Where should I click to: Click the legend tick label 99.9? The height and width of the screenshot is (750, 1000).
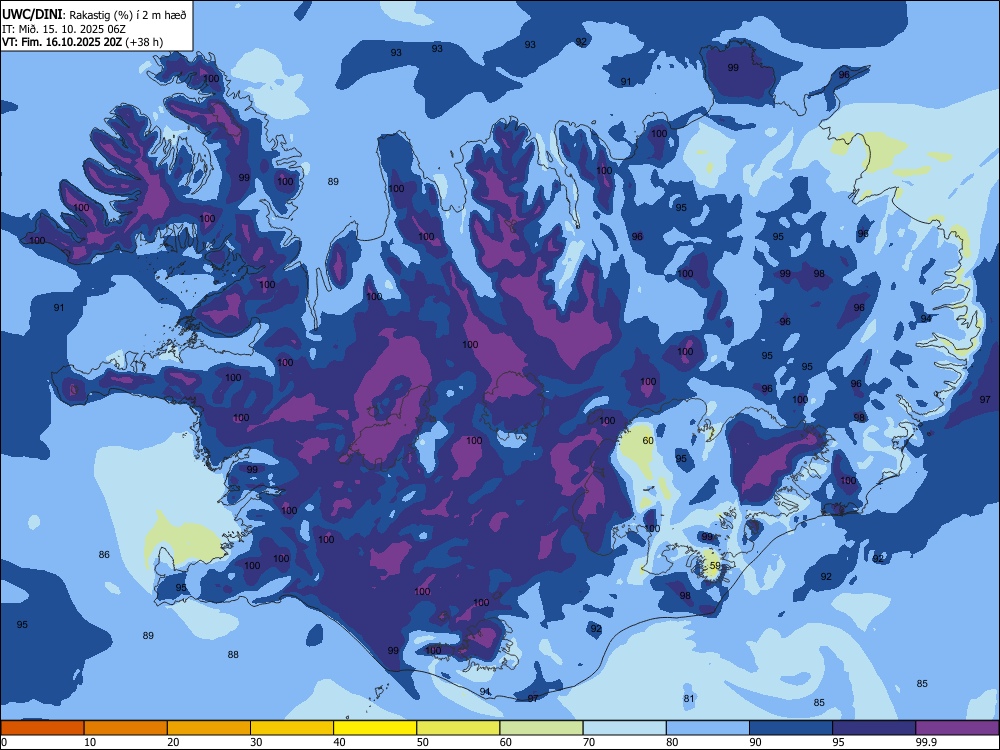pos(925,742)
